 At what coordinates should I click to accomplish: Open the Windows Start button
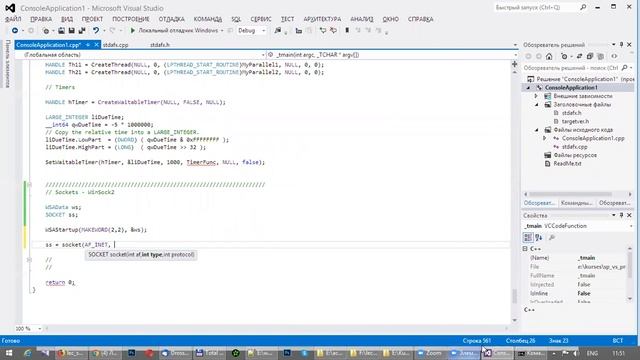pyautogui.click(x=8, y=353)
